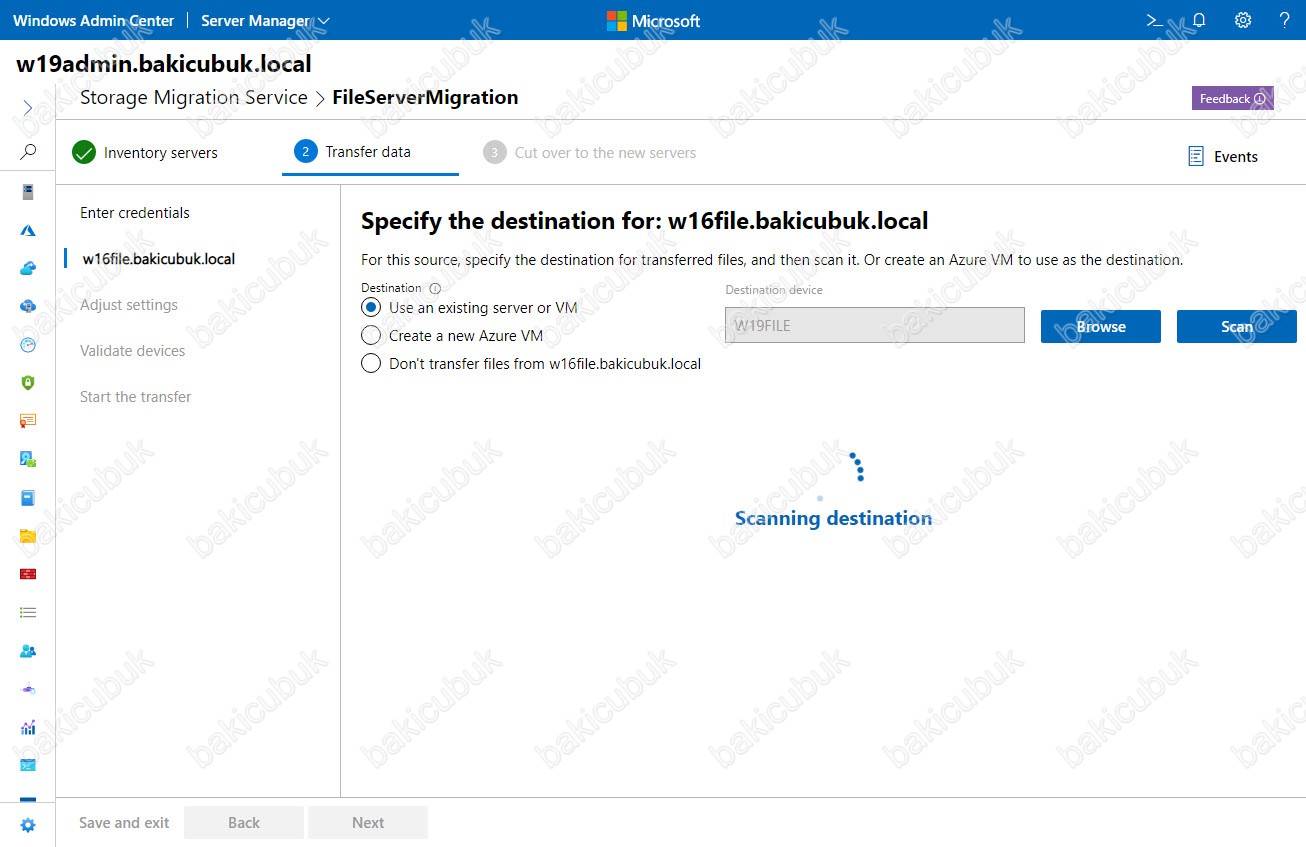Click the Destination device field with W19FILE
The height and width of the screenshot is (847, 1306).
[x=875, y=325]
